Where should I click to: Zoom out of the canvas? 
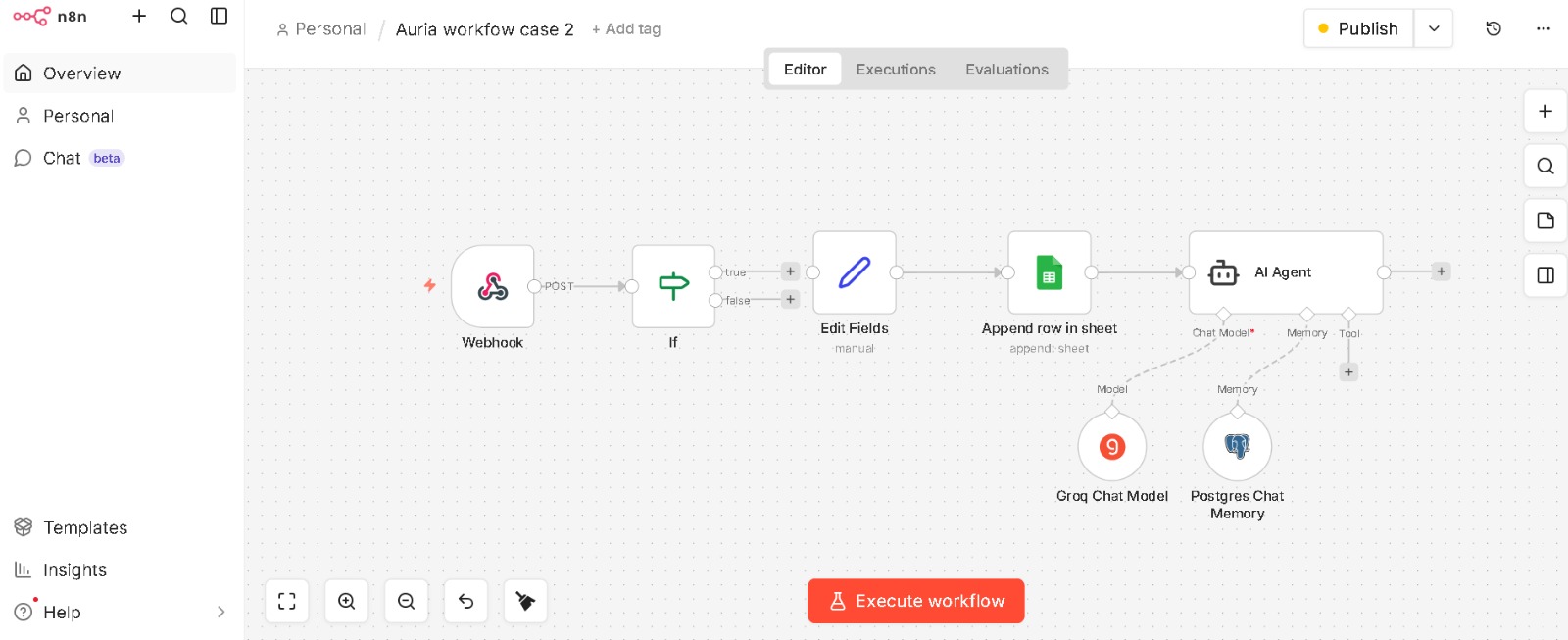(x=407, y=601)
